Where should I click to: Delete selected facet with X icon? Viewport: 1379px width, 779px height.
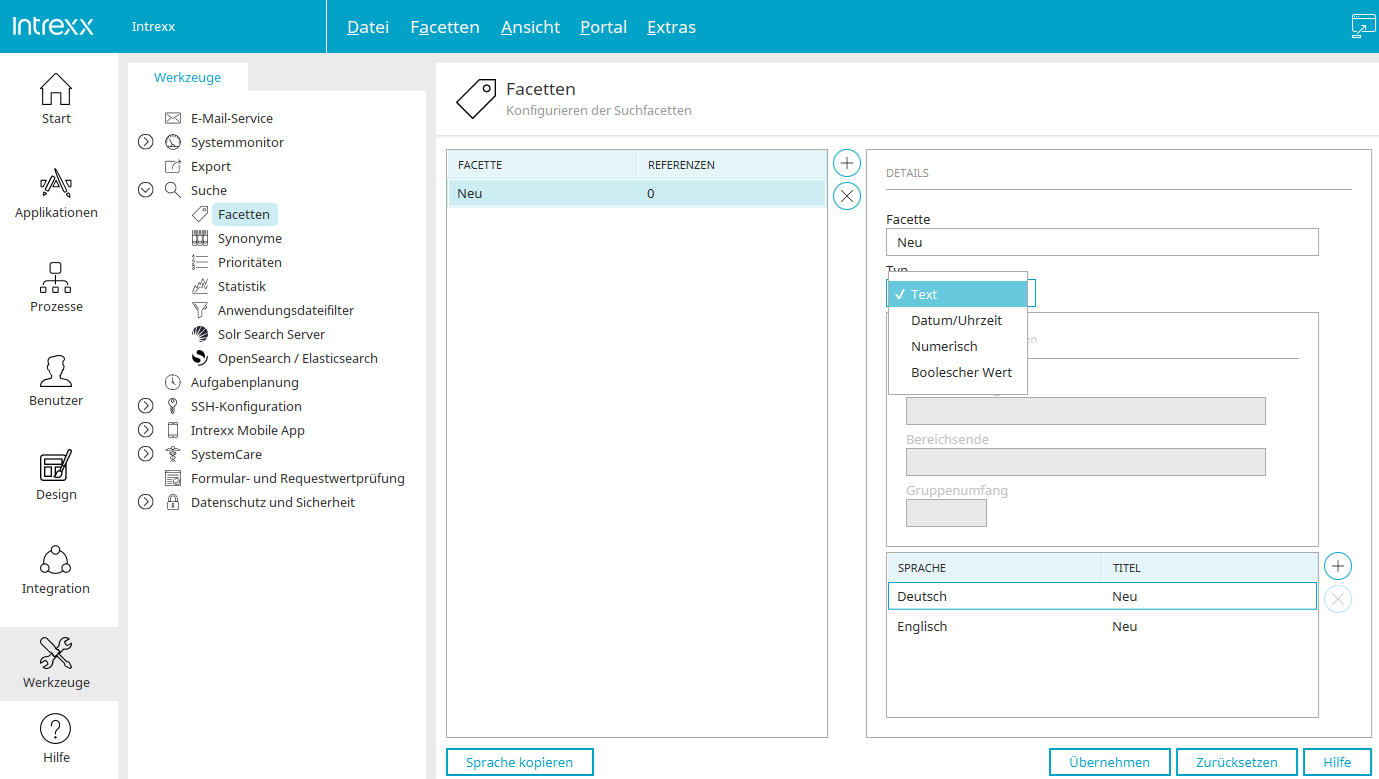[x=846, y=196]
